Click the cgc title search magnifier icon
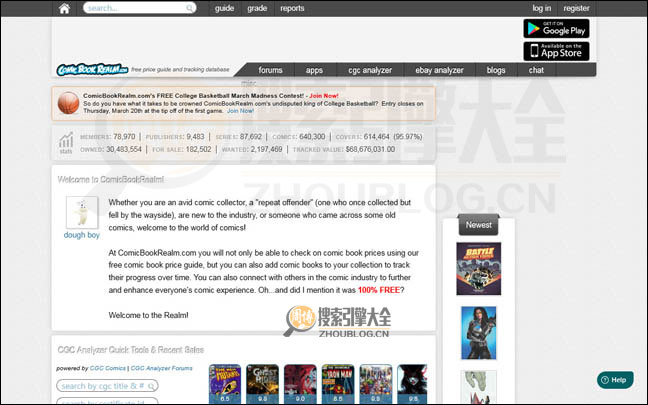Viewport: 648px width, 405px height. [x=151, y=386]
